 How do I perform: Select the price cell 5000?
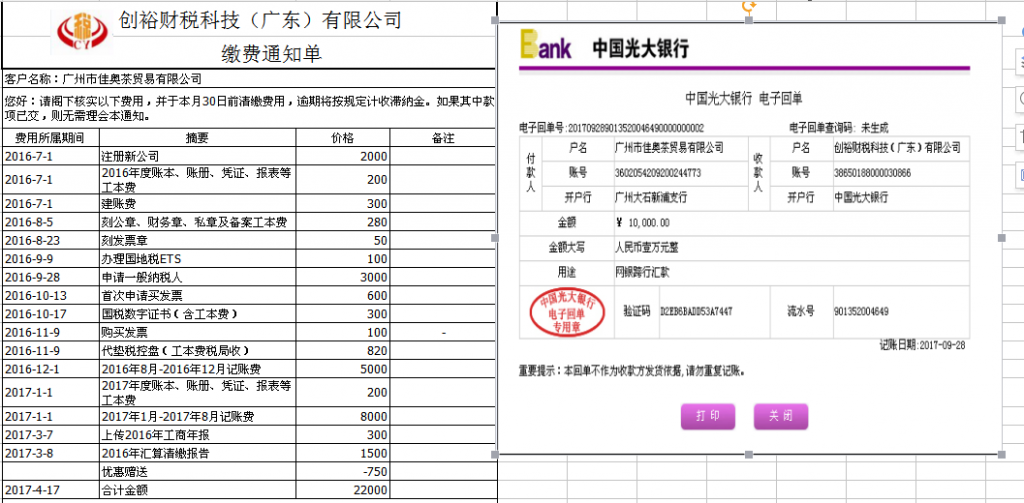coord(343,368)
